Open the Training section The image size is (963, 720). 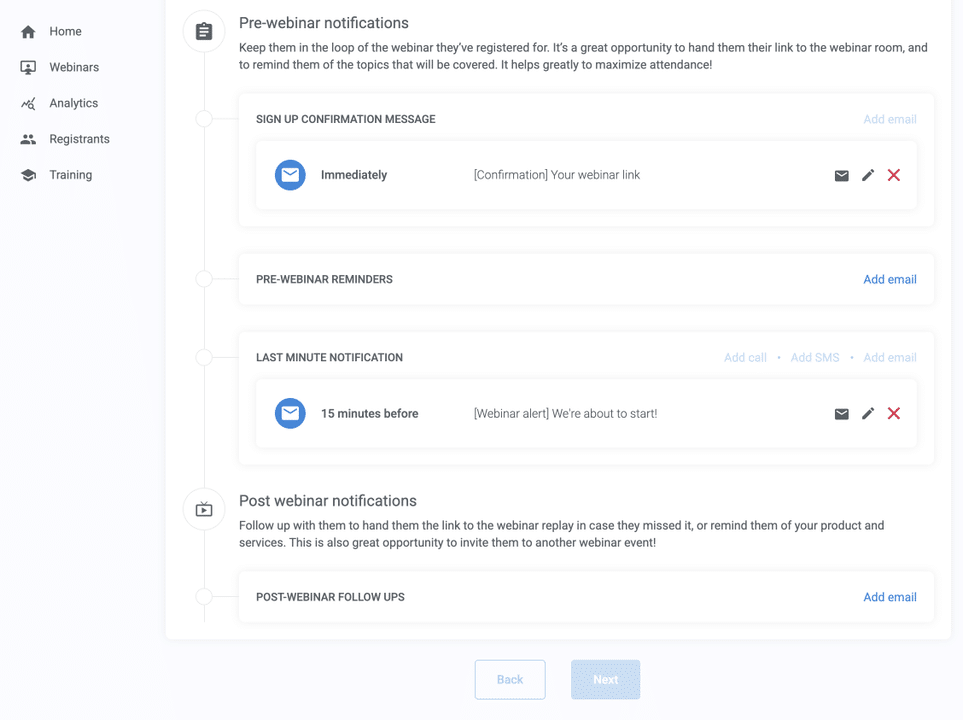[28, 174]
